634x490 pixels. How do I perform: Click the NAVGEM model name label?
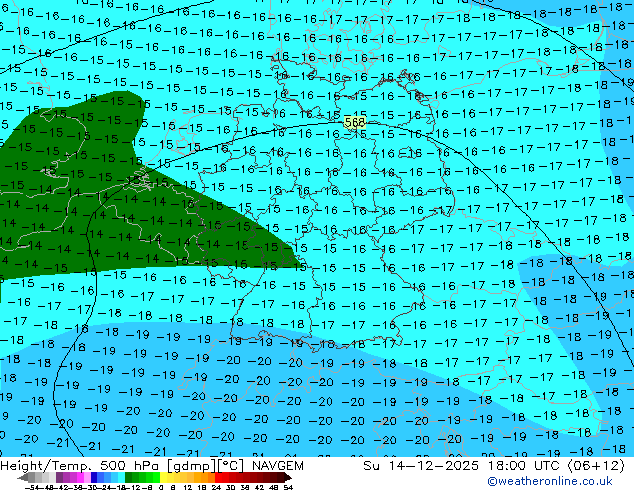277,466
